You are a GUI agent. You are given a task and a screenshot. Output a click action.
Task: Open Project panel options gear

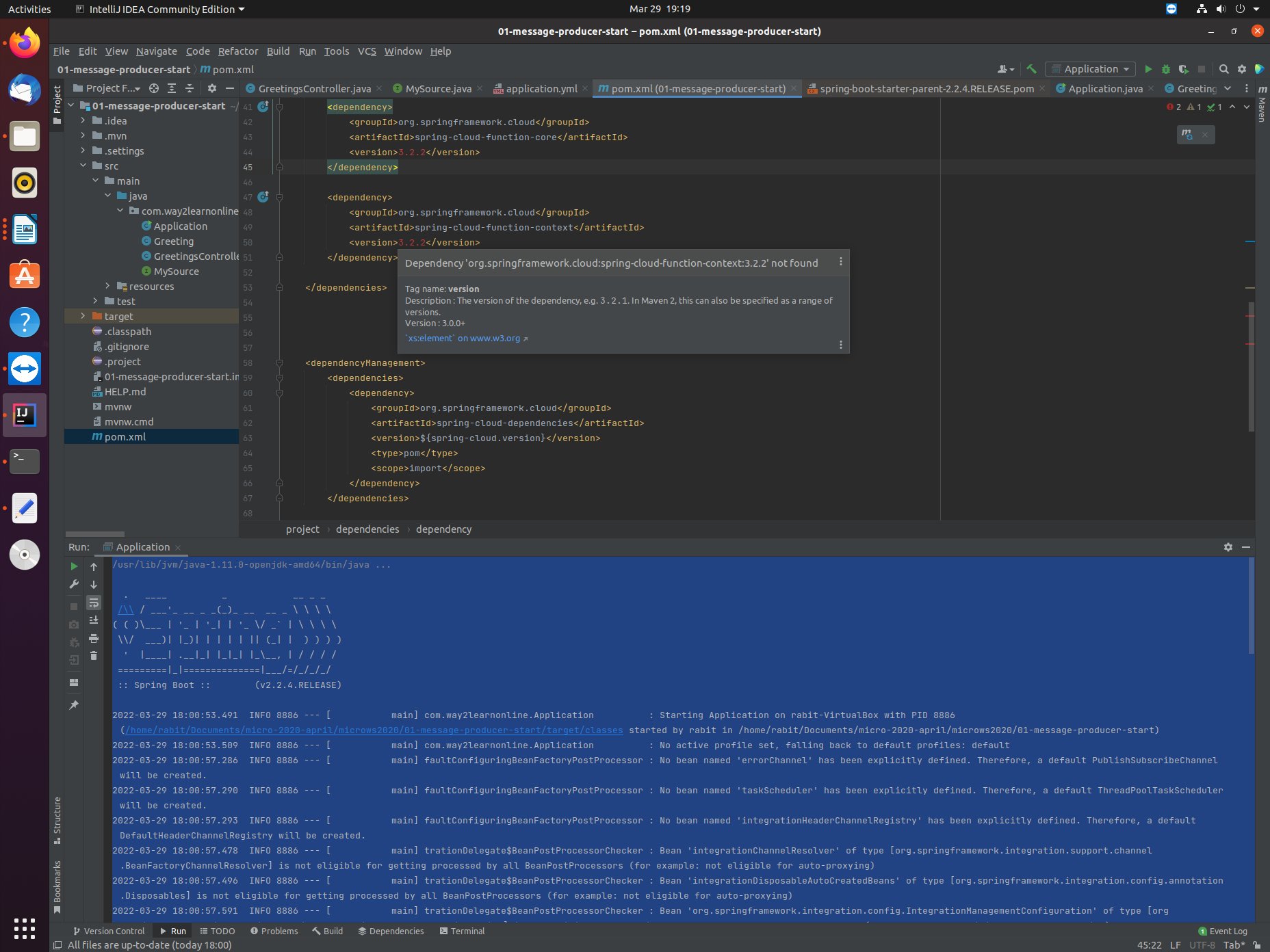pos(212,88)
